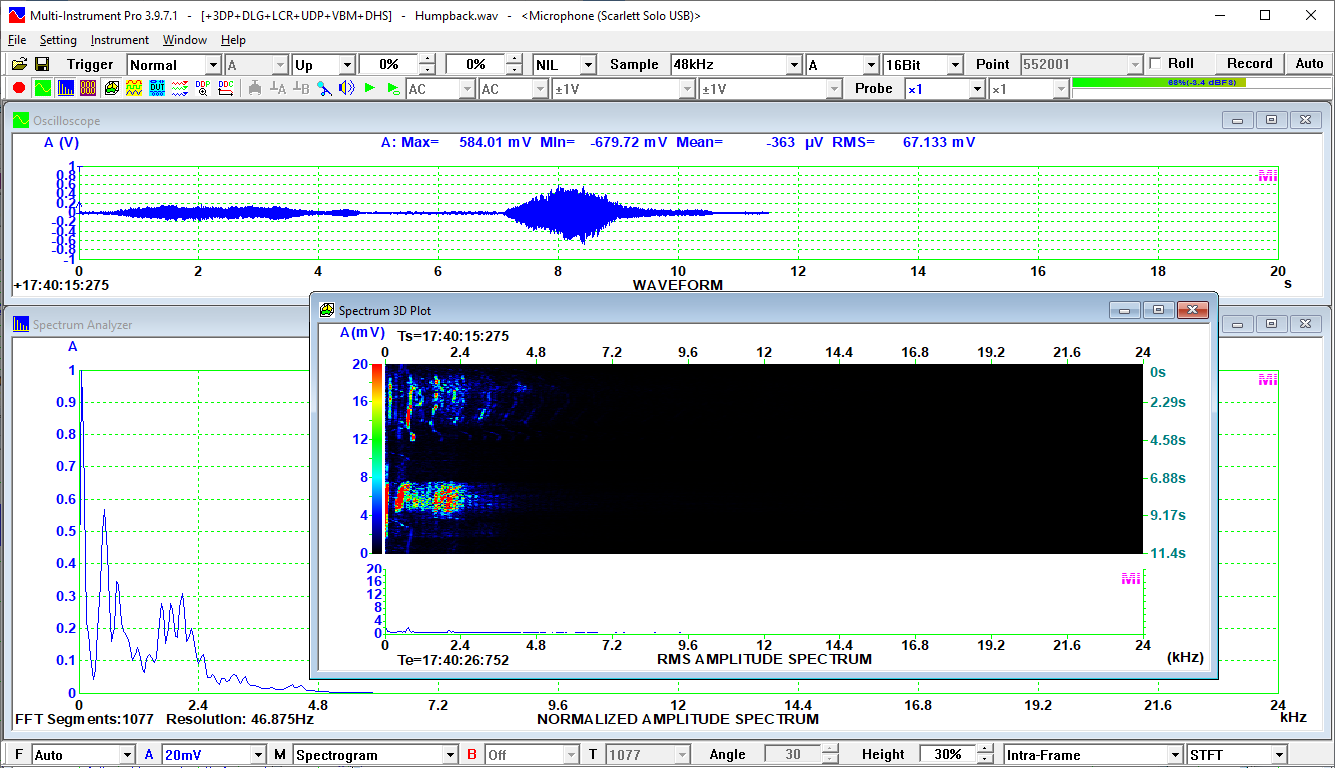Click the red Record dot icon
Image resolution: width=1335 pixels, height=768 pixels.
19,88
